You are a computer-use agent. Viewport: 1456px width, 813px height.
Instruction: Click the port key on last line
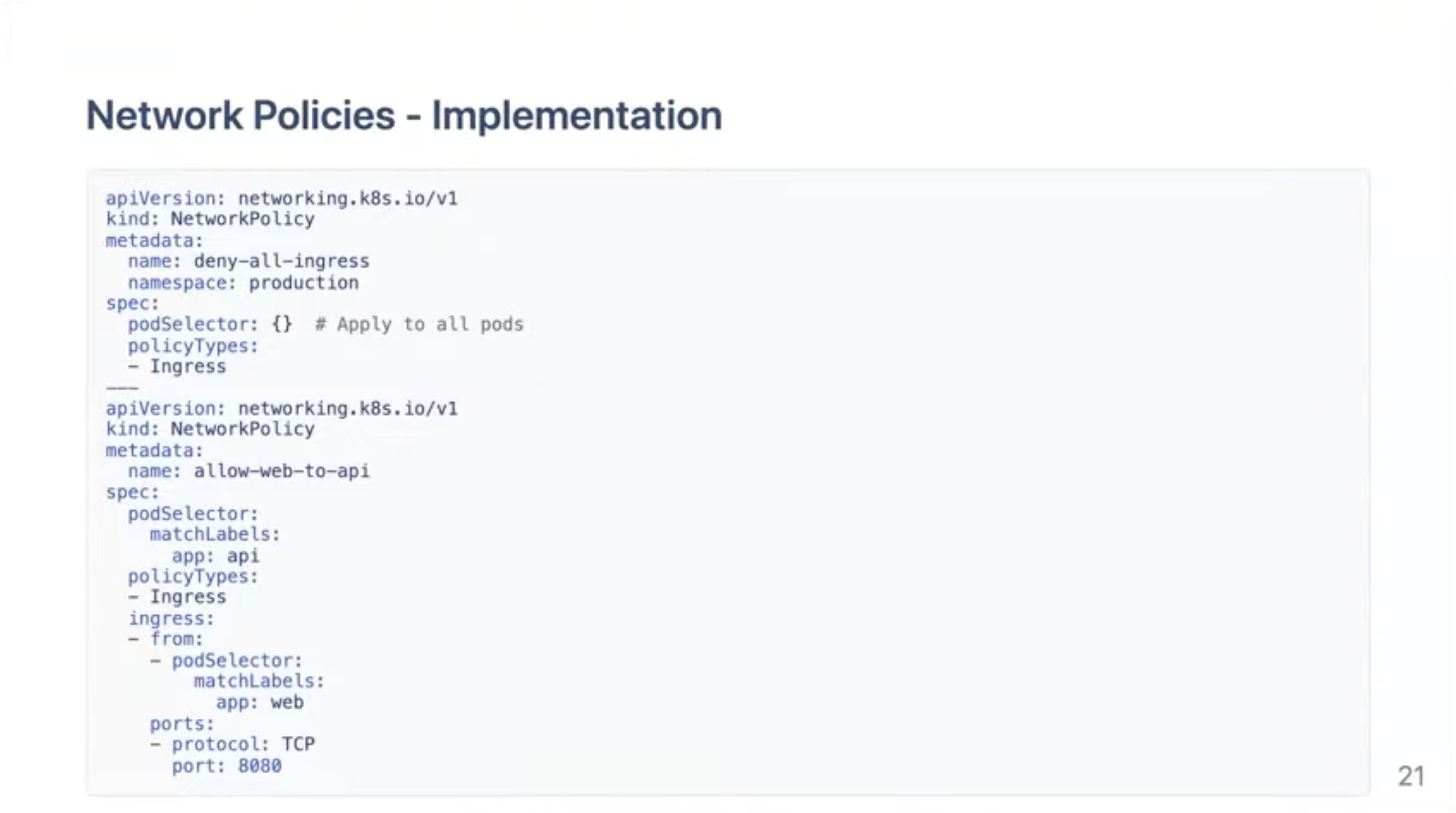coord(197,766)
